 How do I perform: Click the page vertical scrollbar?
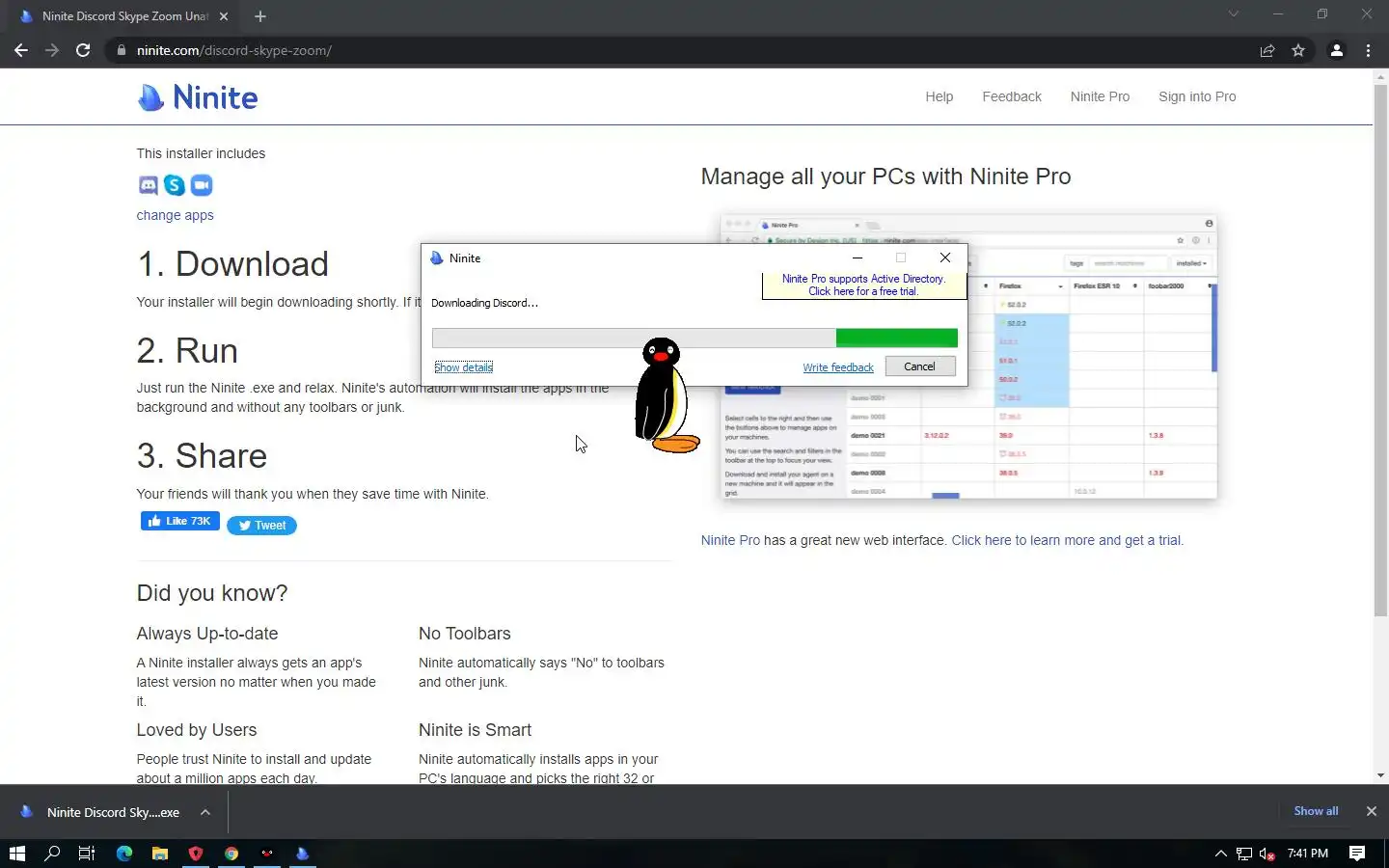click(x=1380, y=352)
